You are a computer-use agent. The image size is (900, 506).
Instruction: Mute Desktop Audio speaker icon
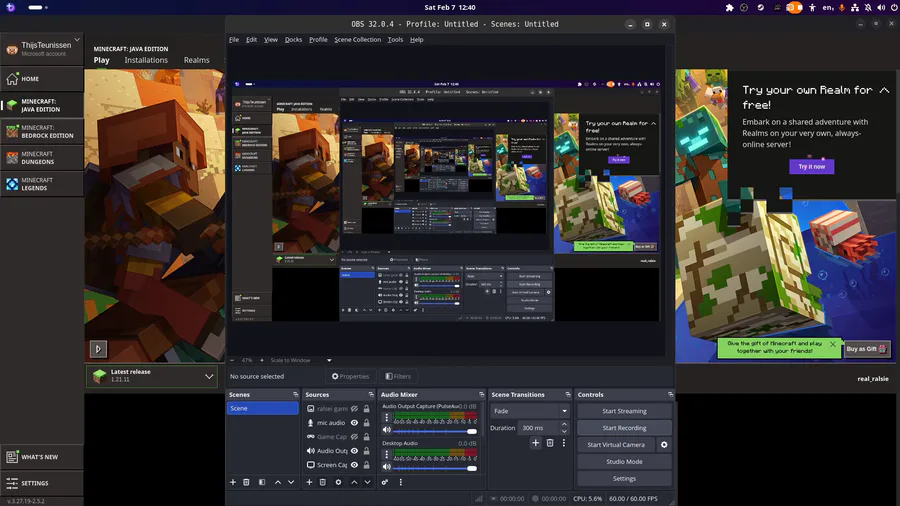coord(387,467)
